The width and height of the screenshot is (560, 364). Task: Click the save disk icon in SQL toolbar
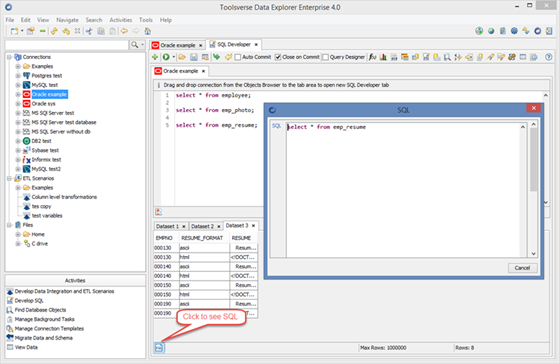click(194, 57)
